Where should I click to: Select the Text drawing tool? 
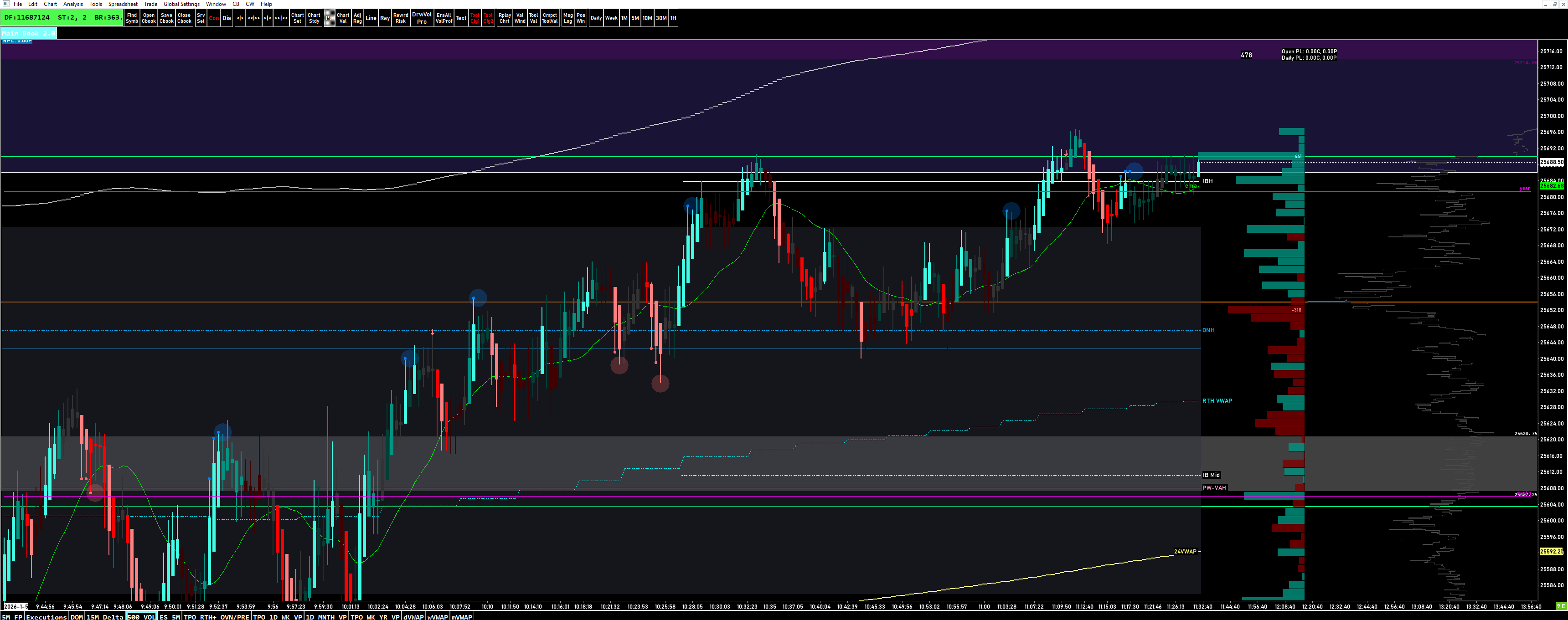461,18
